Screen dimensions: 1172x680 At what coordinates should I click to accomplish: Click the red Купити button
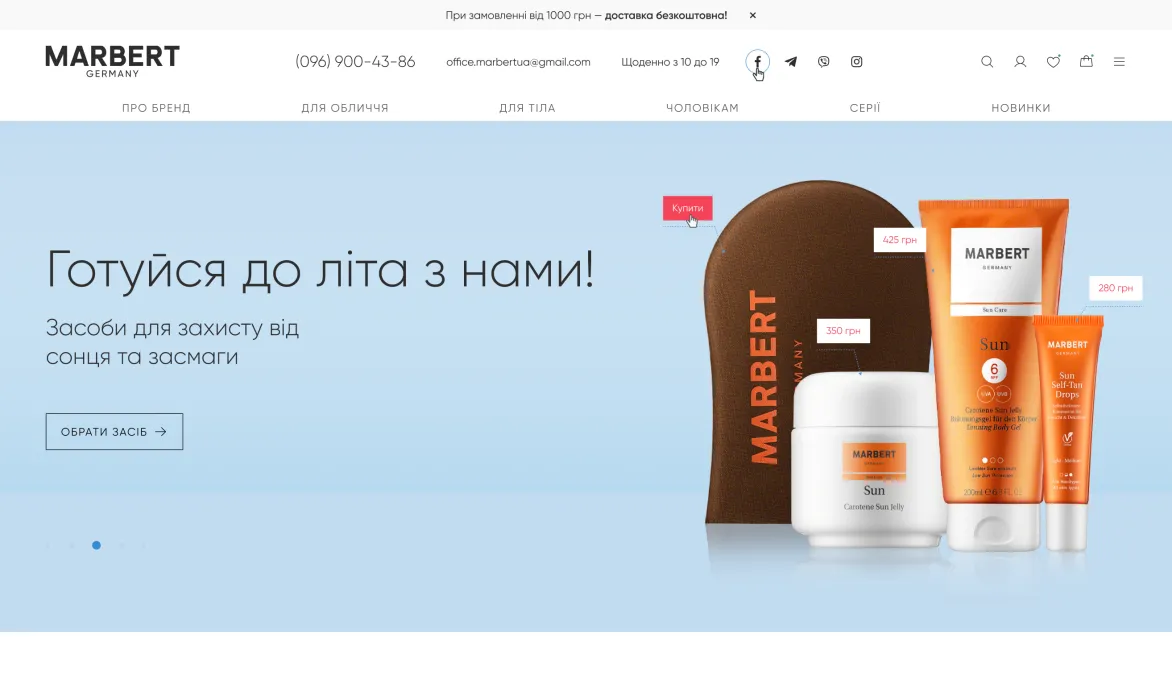pos(687,208)
